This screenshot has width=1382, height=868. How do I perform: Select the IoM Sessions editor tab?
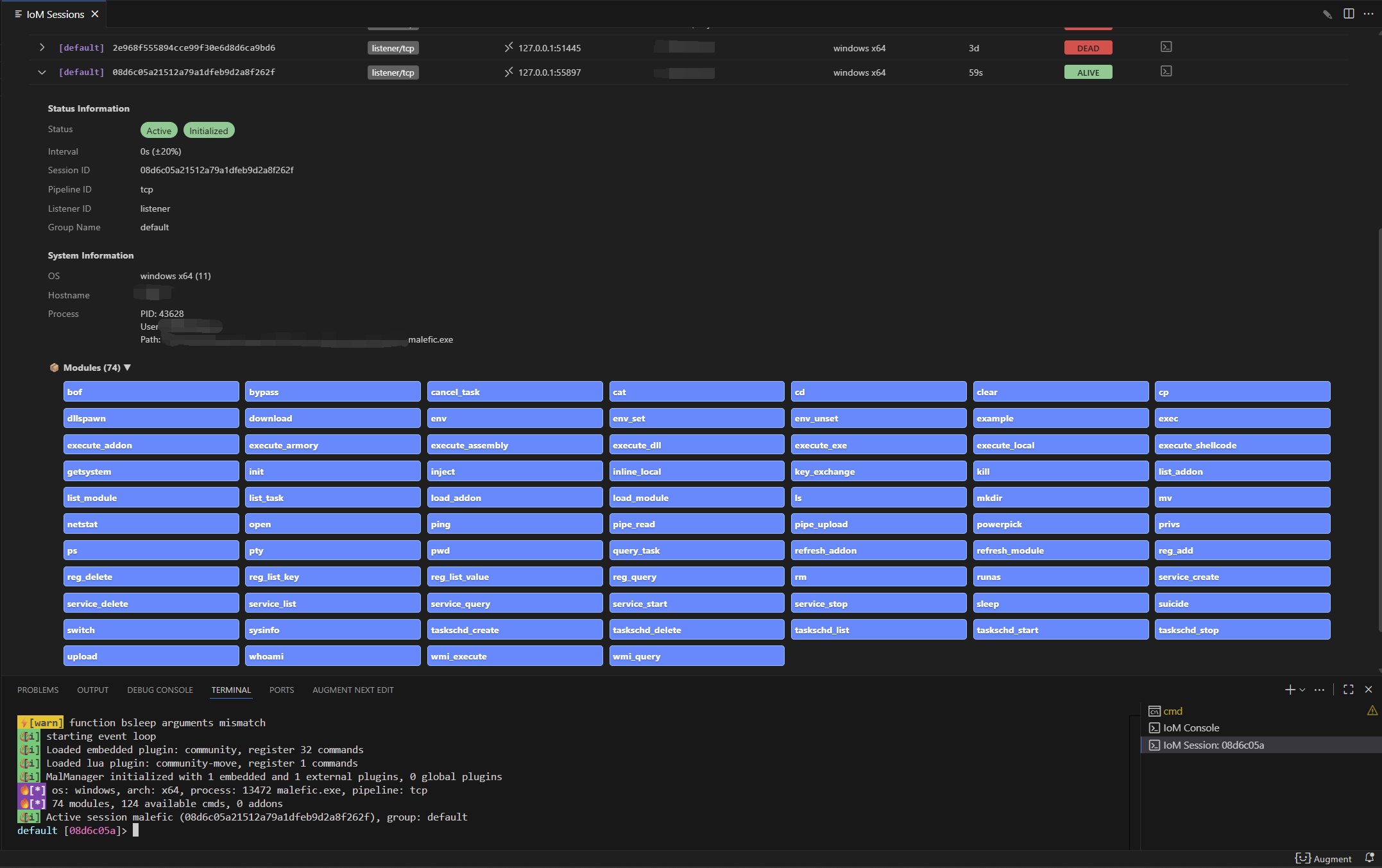(x=55, y=14)
